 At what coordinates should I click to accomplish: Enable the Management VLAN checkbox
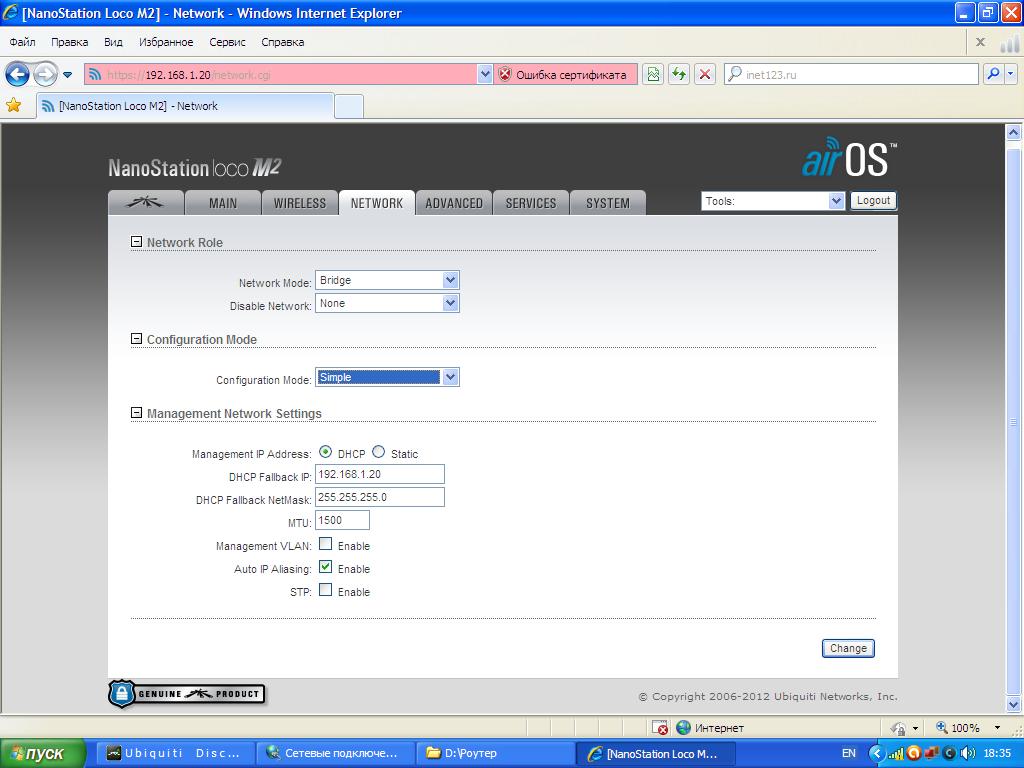[x=325, y=545]
